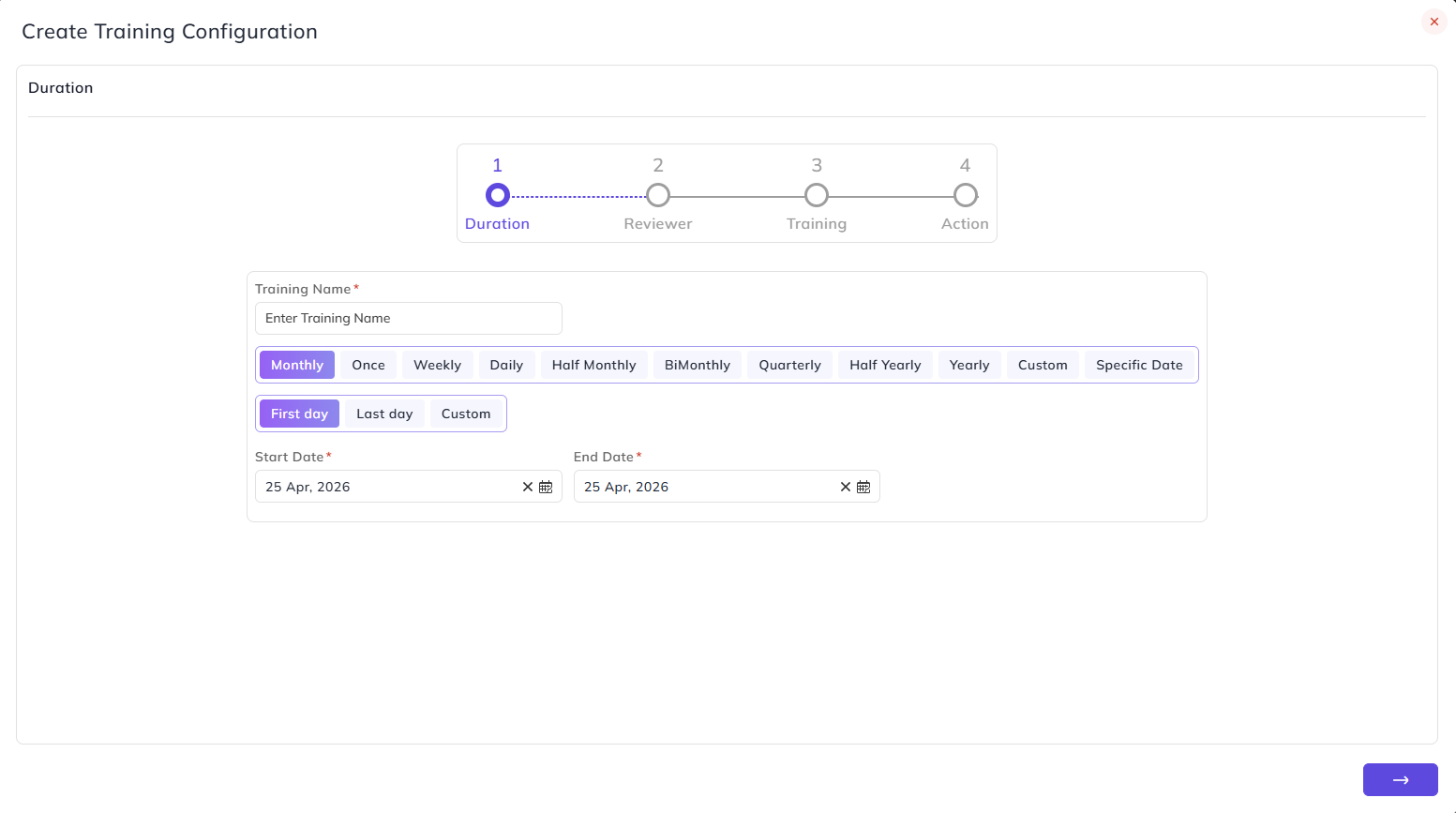The height and width of the screenshot is (813, 1456).
Task: Click the Create Training Configuration title
Action: [170, 32]
